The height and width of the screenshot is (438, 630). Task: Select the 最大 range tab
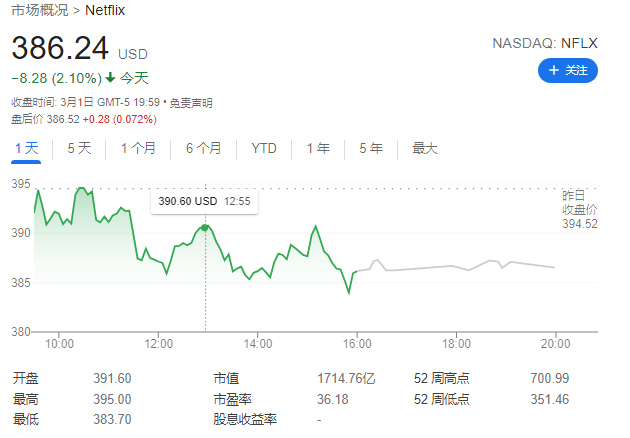pyautogui.click(x=425, y=148)
